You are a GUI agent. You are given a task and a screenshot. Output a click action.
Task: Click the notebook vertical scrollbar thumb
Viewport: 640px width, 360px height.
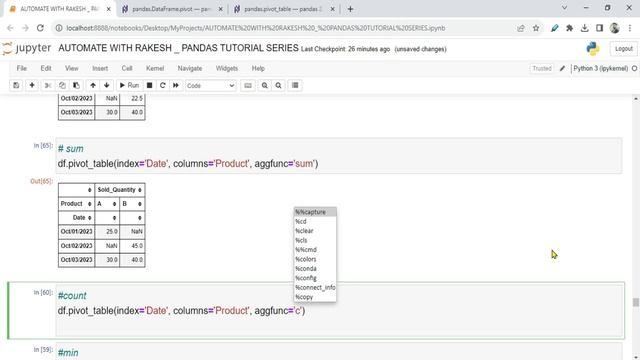(636, 302)
